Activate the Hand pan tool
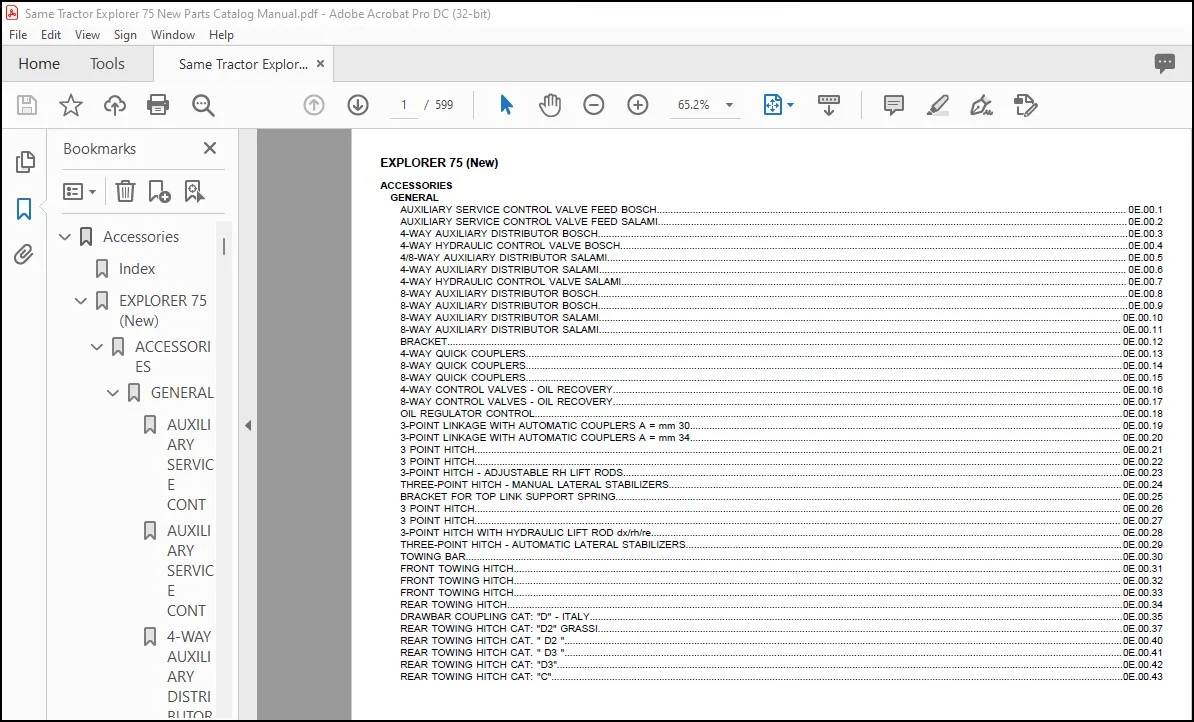The width and height of the screenshot is (1194, 722). coord(550,105)
